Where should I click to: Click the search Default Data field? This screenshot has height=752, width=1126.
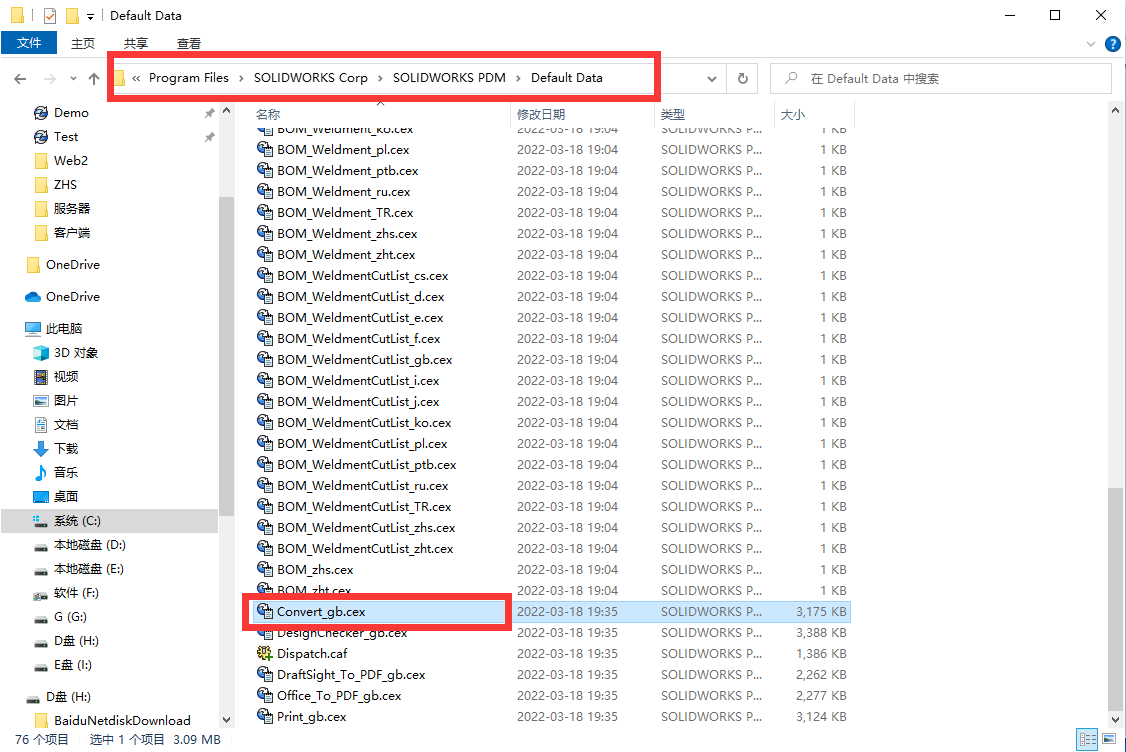click(941, 78)
